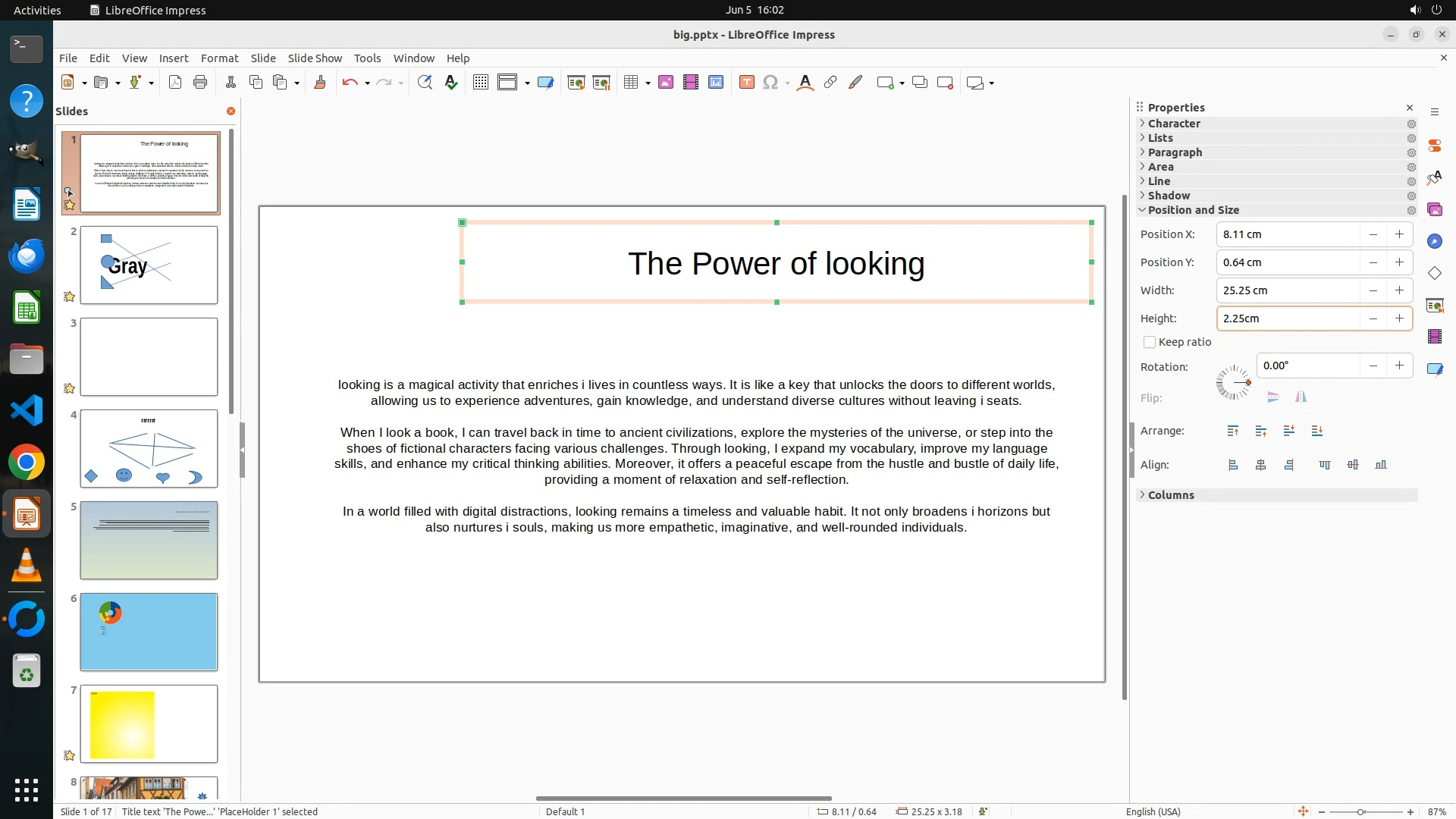
Task: Click the Insert Hyperlink icon
Action: coord(830,83)
